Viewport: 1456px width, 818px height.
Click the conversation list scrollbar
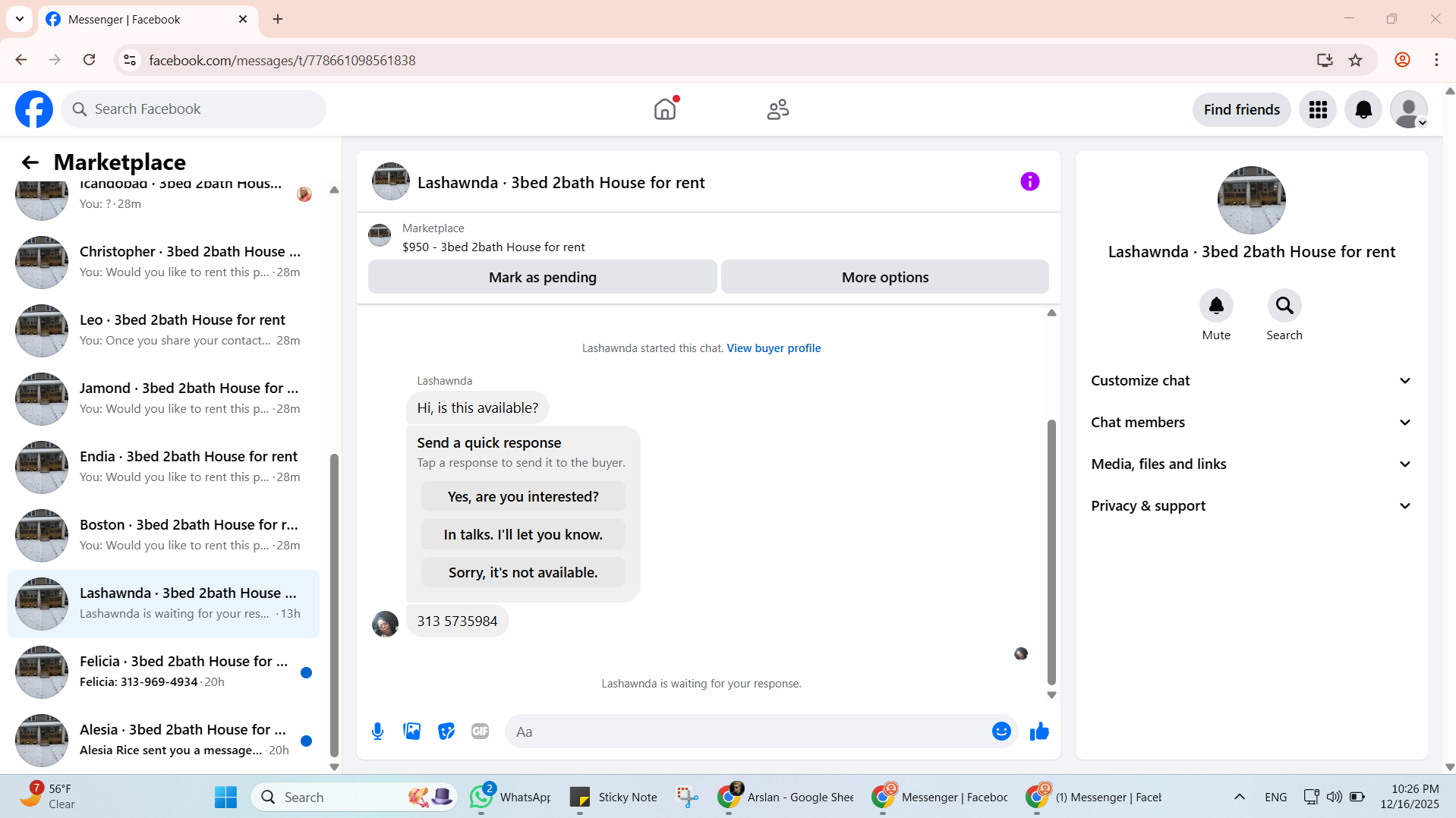click(334, 606)
